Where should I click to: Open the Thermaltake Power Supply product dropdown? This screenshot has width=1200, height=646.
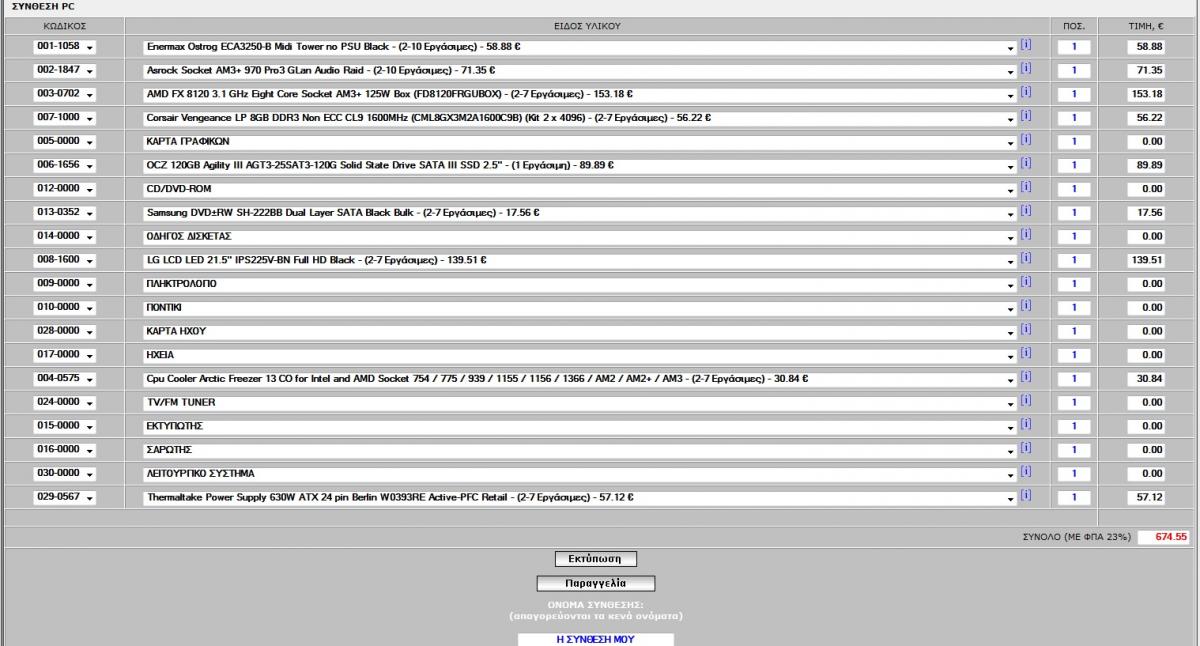[x=580, y=497]
